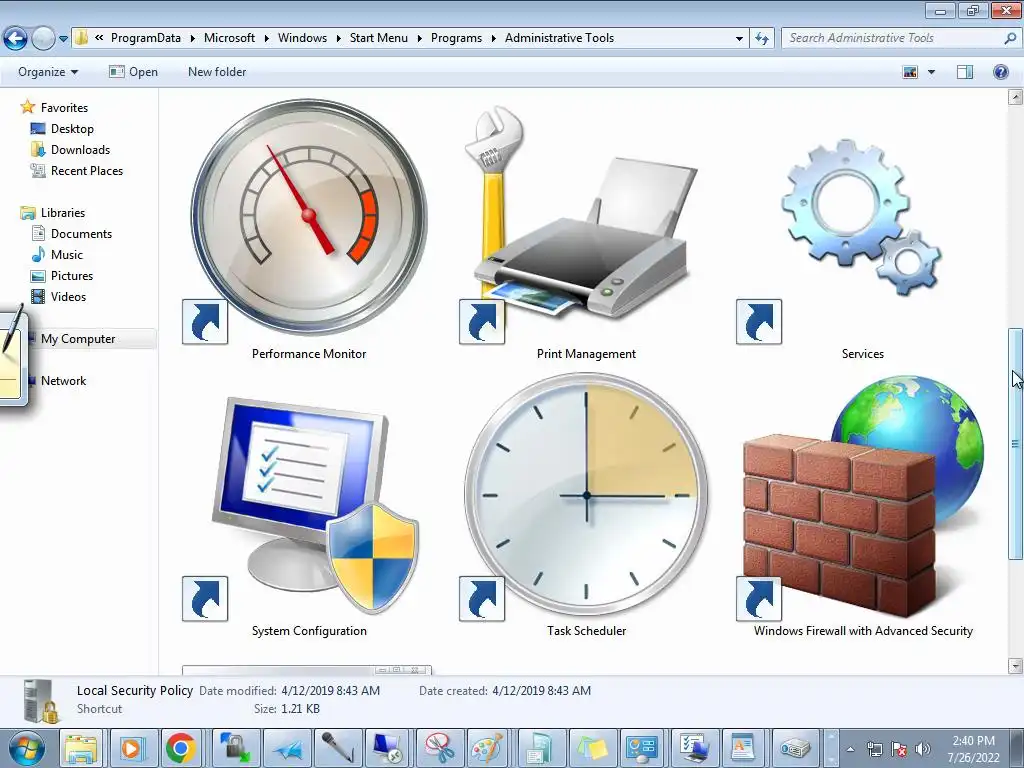Viewport: 1024px width, 768px height.
Task: Select My Computer in navigation pane
Action: (78, 339)
